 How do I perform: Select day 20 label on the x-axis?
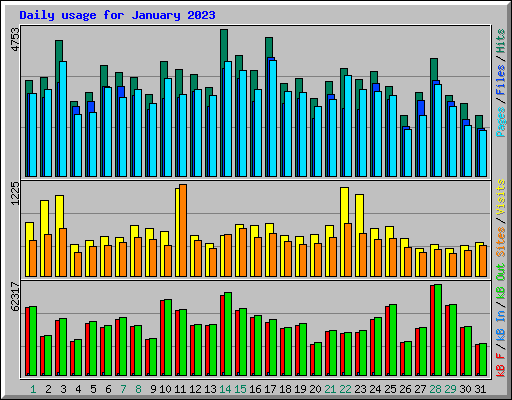(x=315, y=389)
